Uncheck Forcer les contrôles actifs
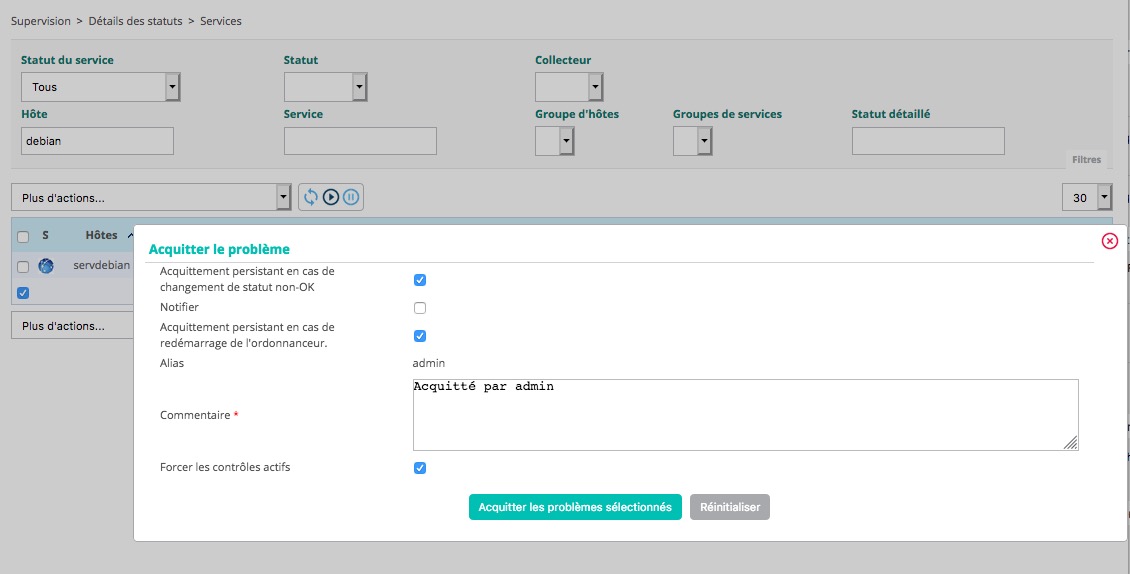The width and height of the screenshot is (1130, 574). tap(420, 468)
